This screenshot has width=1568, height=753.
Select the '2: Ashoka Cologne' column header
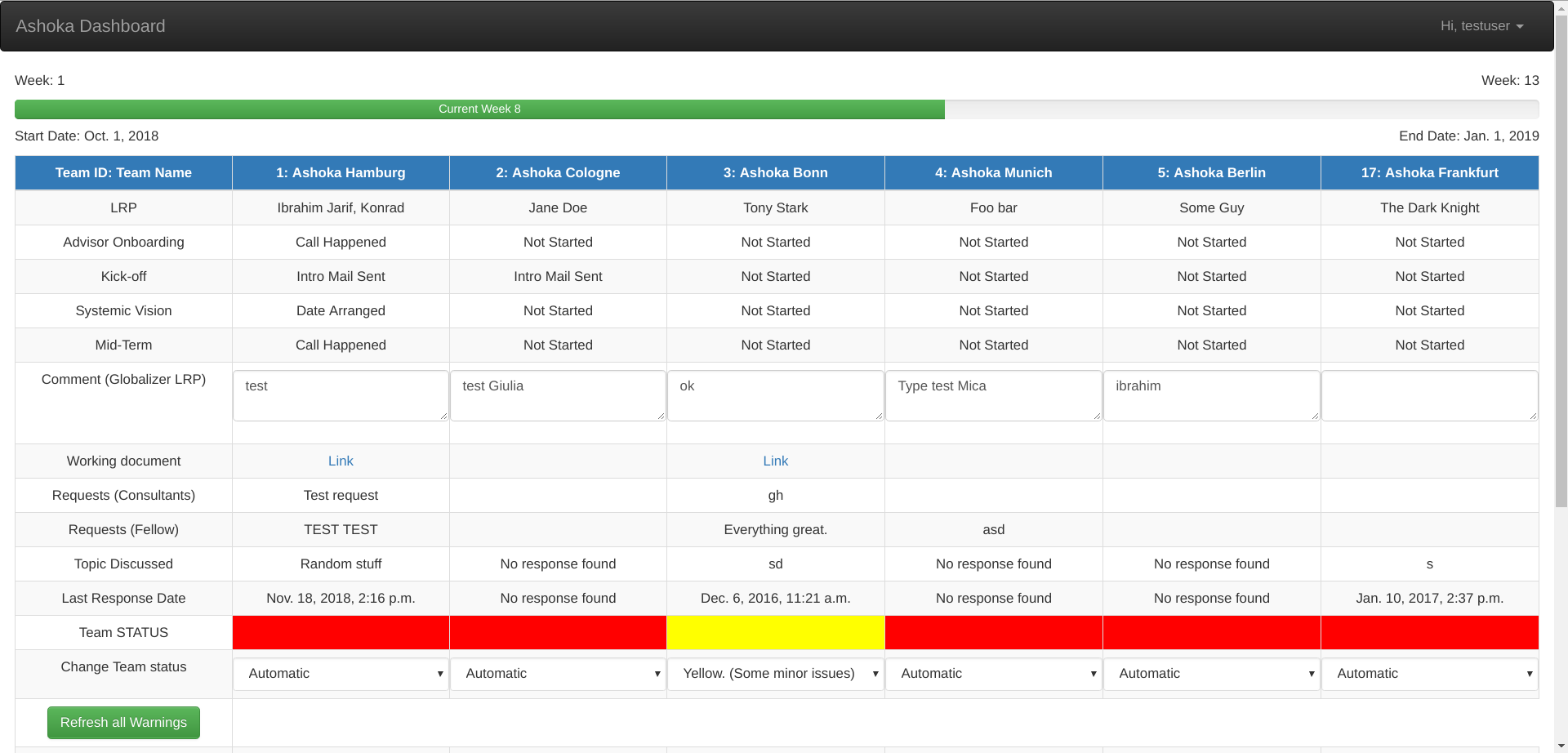point(558,172)
